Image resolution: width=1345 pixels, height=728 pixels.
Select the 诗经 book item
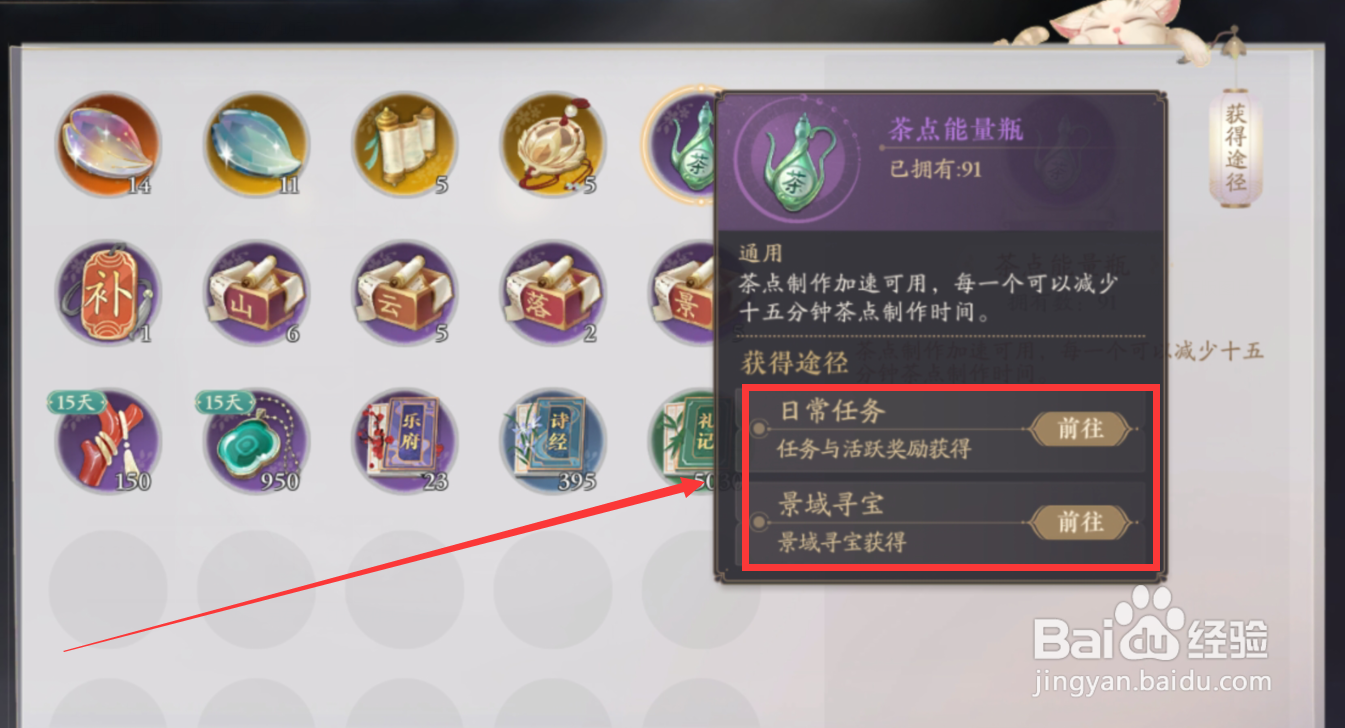(553, 441)
